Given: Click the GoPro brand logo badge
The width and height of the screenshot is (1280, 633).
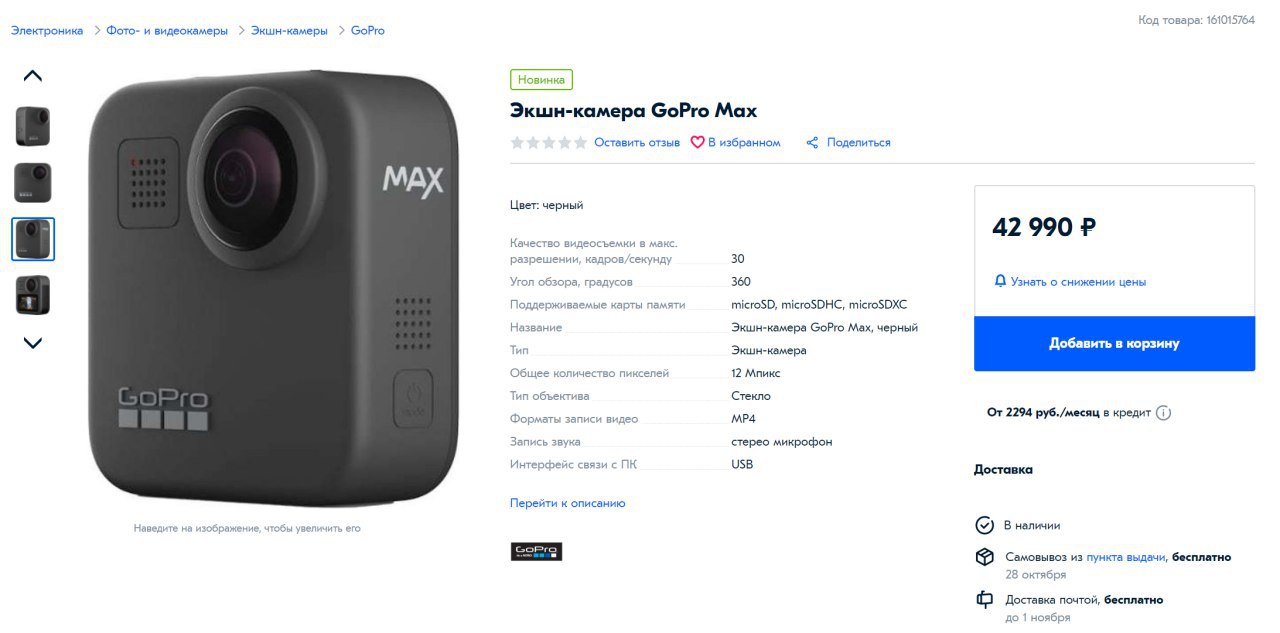Looking at the screenshot, I should (537, 551).
